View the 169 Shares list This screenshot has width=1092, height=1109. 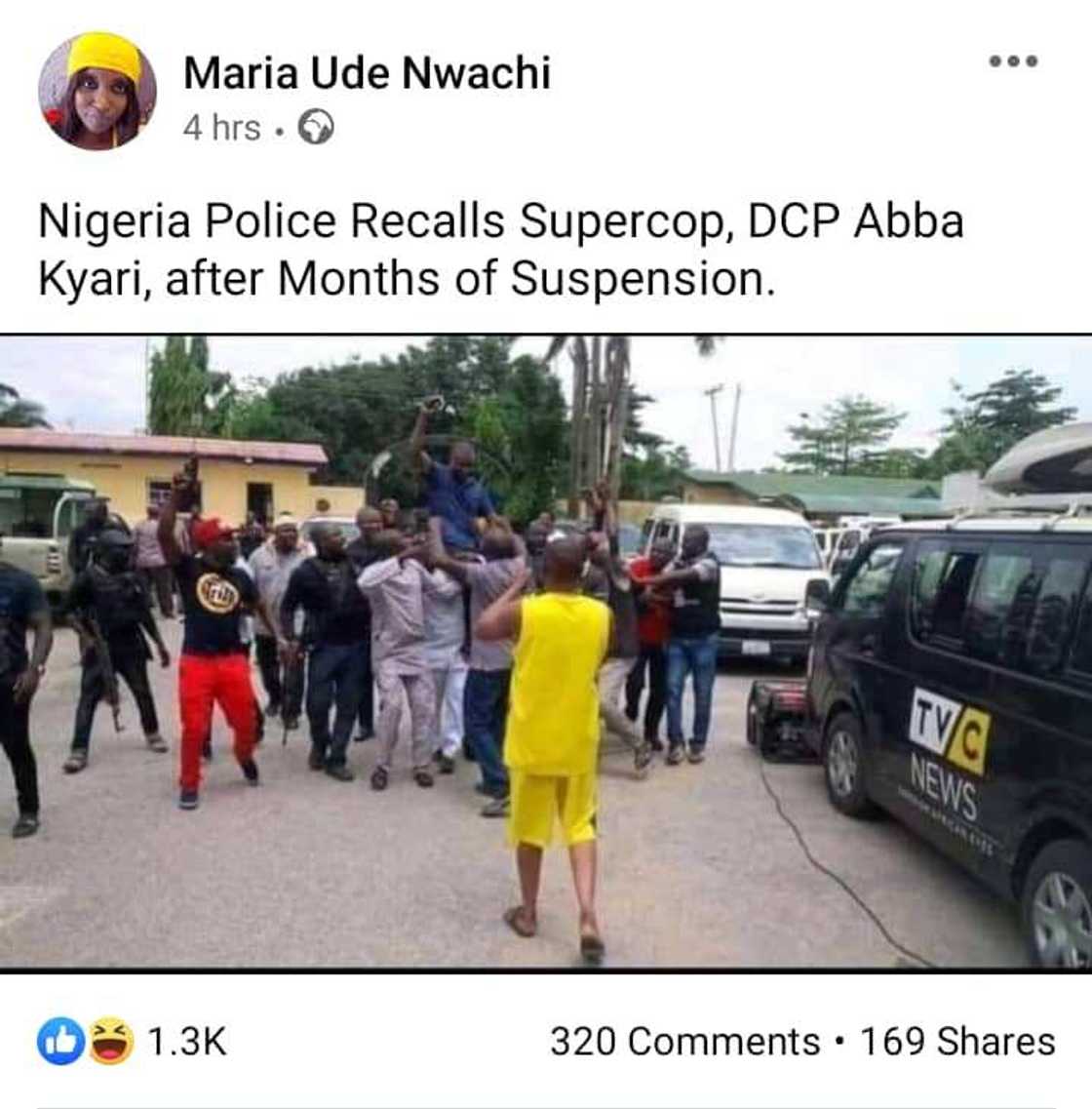[x=956, y=1042]
